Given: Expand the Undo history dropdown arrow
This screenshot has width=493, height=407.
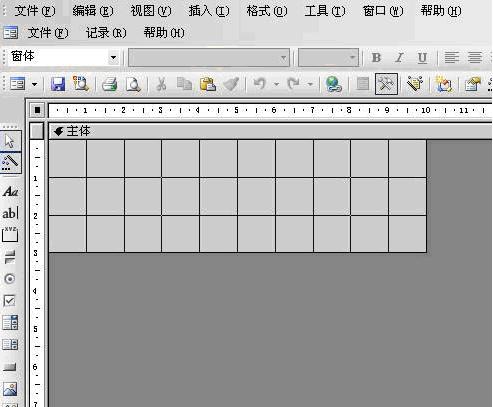Looking at the screenshot, I should point(276,84).
